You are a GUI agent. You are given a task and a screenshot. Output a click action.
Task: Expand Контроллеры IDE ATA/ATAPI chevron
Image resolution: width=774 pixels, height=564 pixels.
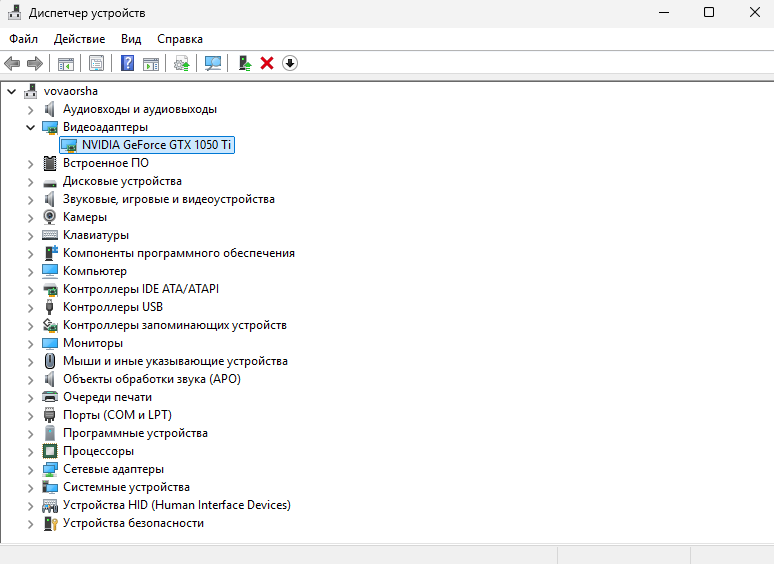point(31,290)
